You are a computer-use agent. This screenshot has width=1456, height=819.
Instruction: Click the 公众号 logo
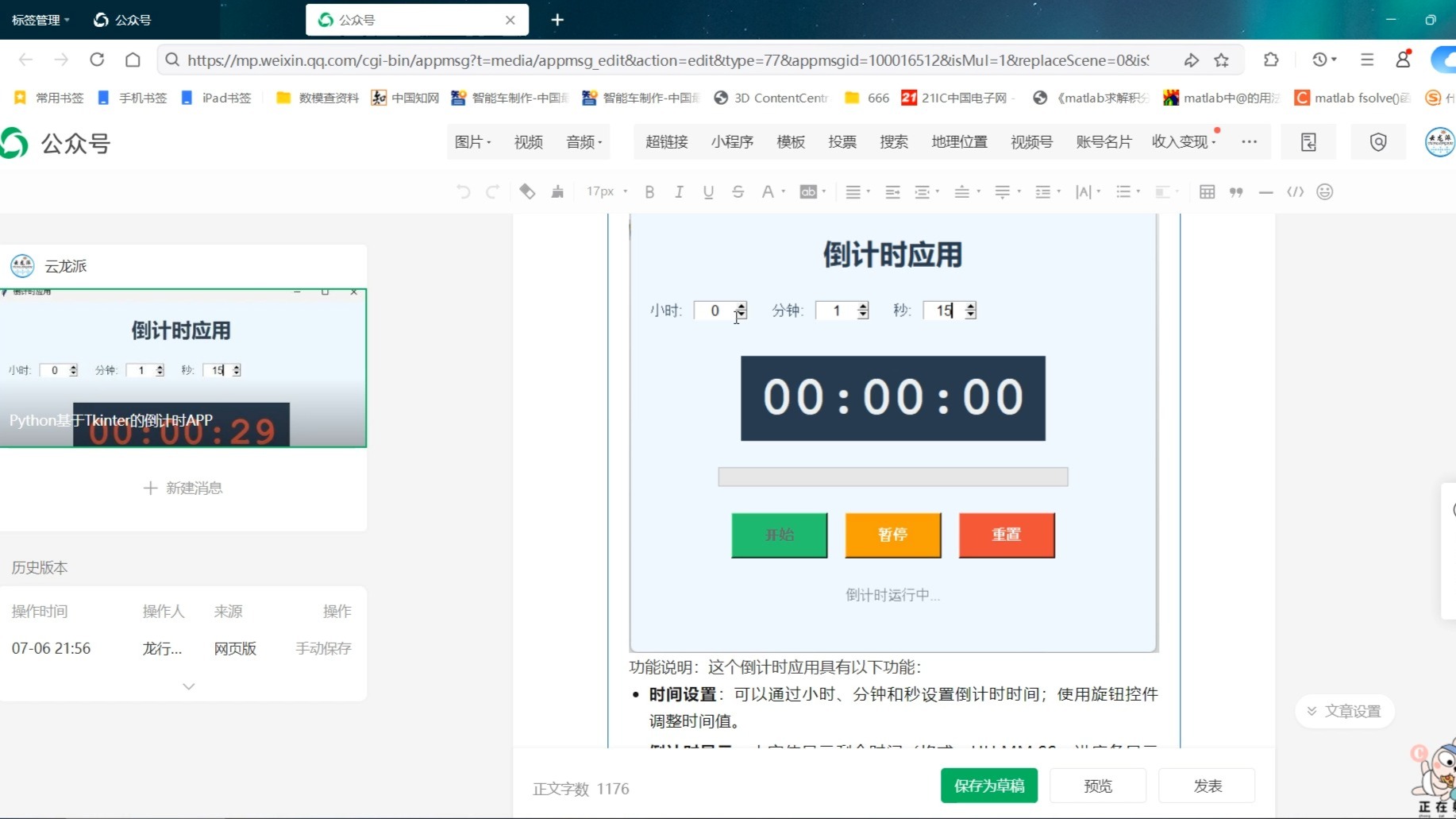click(56, 143)
